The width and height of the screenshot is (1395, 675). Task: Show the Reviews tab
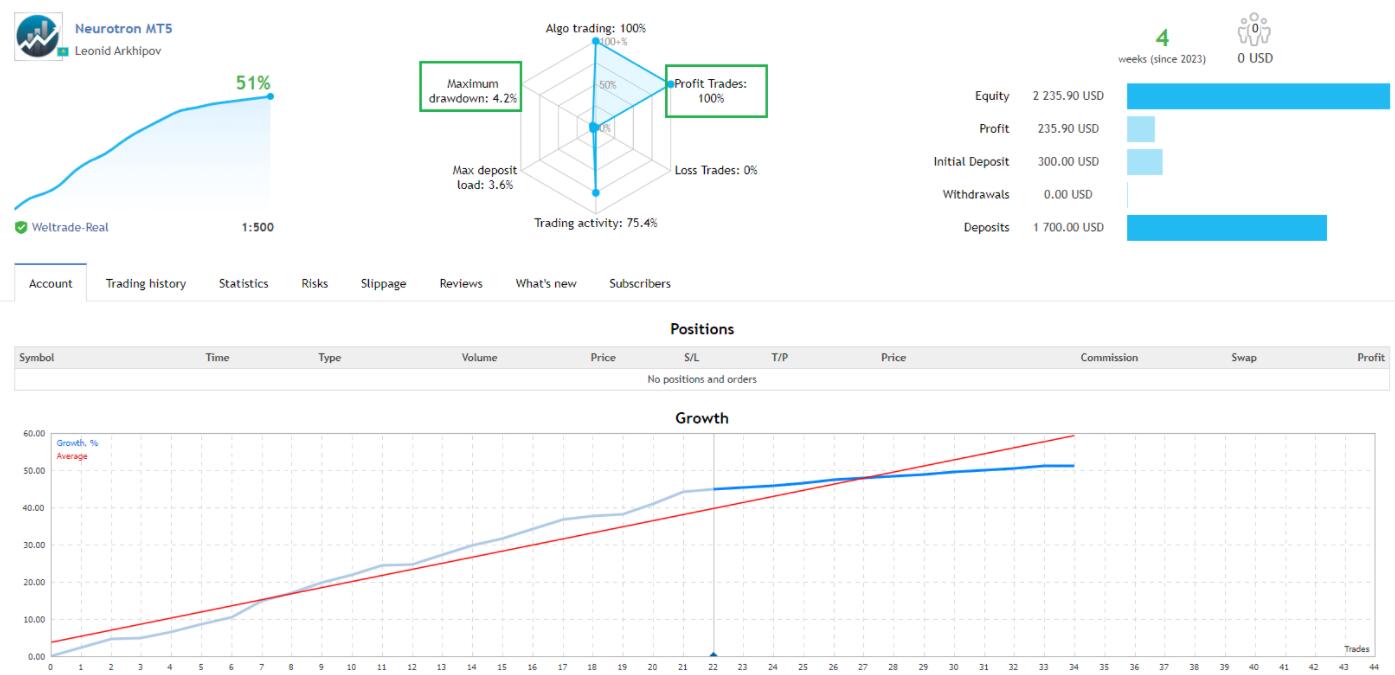pos(461,284)
